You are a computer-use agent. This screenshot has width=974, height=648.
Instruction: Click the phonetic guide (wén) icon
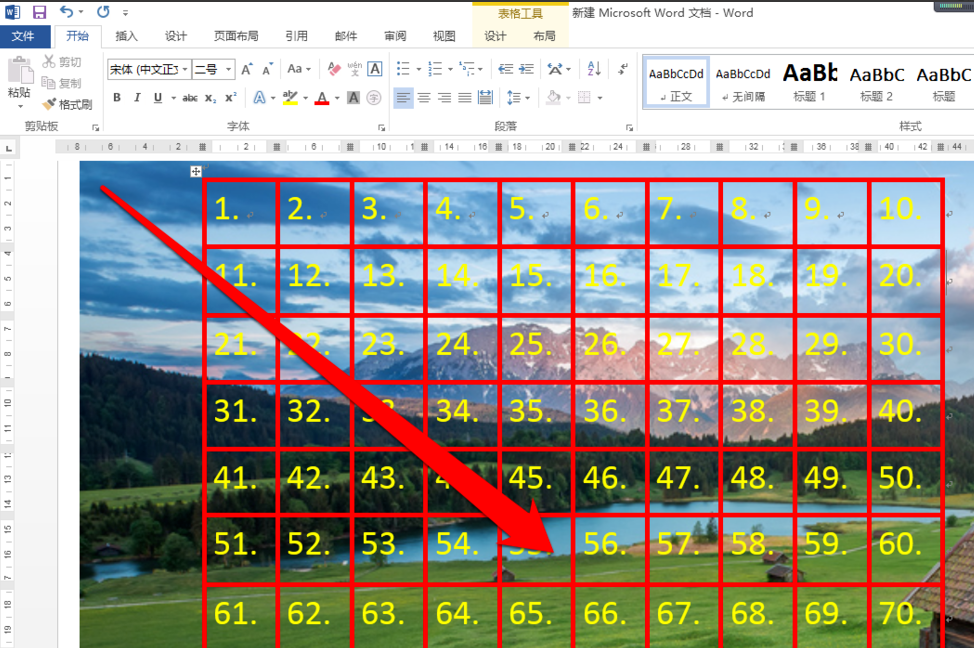[x=355, y=69]
